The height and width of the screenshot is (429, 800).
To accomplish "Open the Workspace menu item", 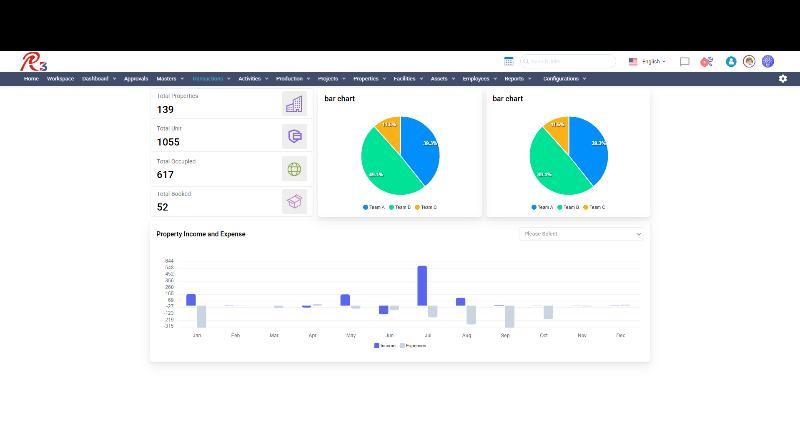I will 60,78.
